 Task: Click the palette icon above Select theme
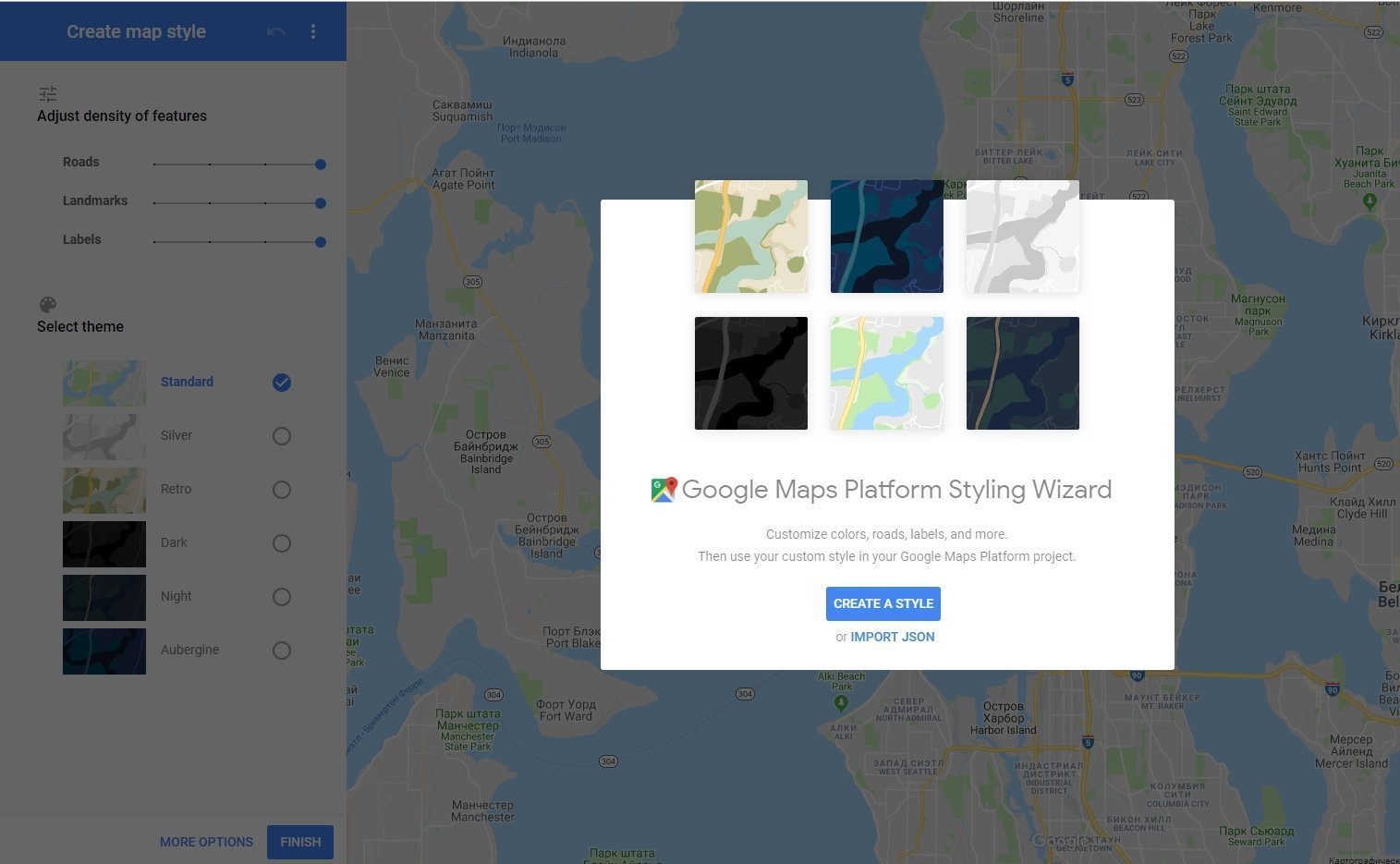48,305
